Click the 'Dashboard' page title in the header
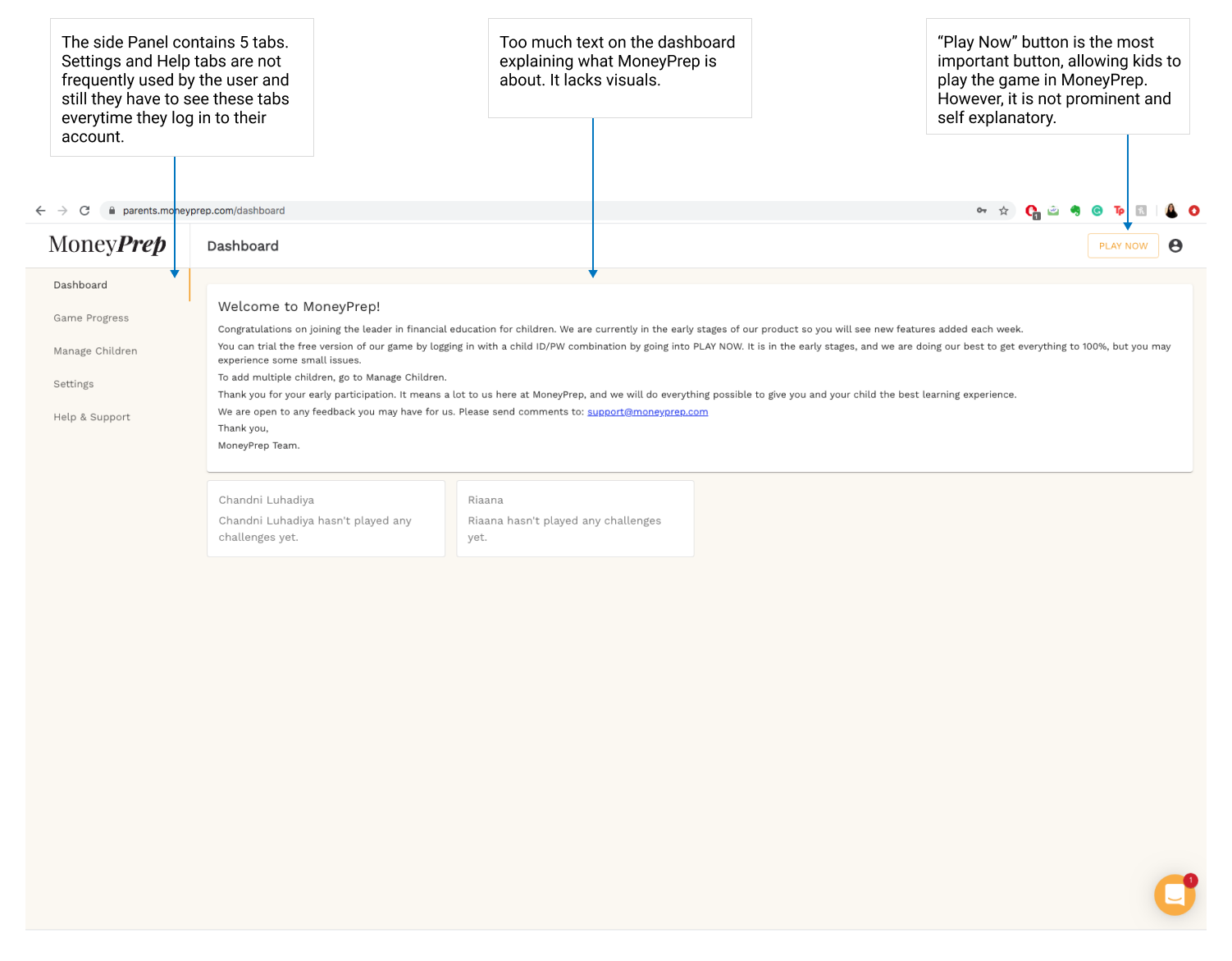The image size is (1232, 961). 243,246
